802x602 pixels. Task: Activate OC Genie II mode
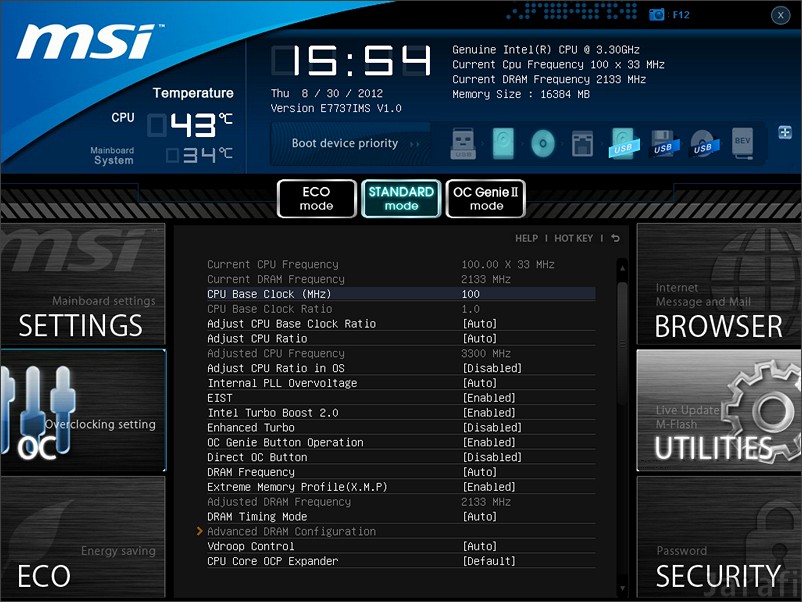coord(486,198)
